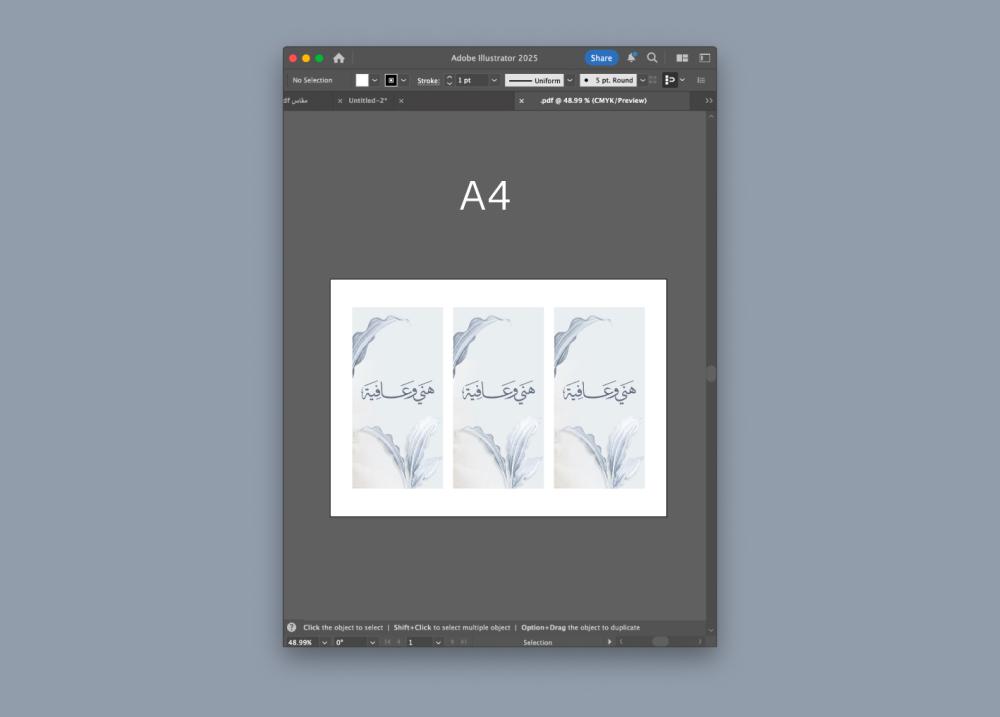Open the stroke weight dropdown
The height and width of the screenshot is (717, 1000).
494,80
